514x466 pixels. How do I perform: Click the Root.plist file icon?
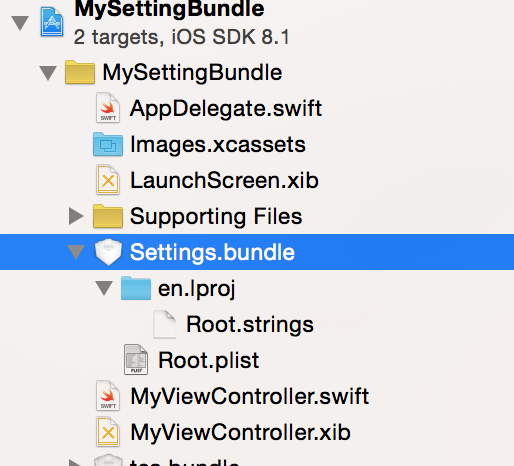coord(136,360)
